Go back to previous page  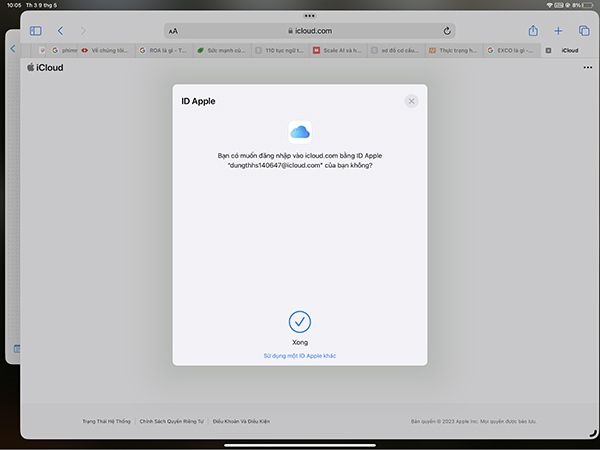pos(60,31)
